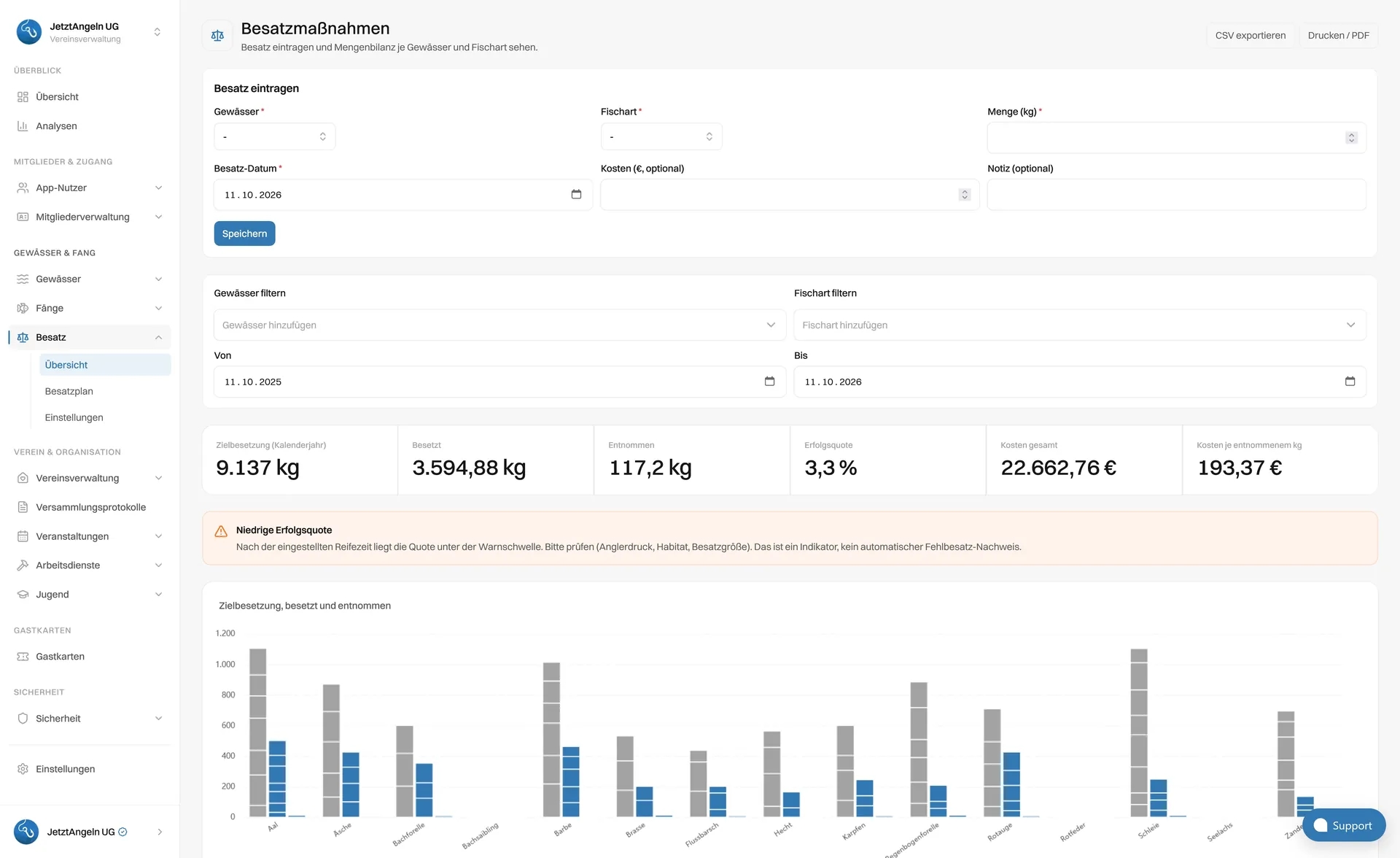This screenshot has width=1400, height=858.
Task: Open the Fischart select dropdown
Action: pyautogui.click(x=661, y=136)
